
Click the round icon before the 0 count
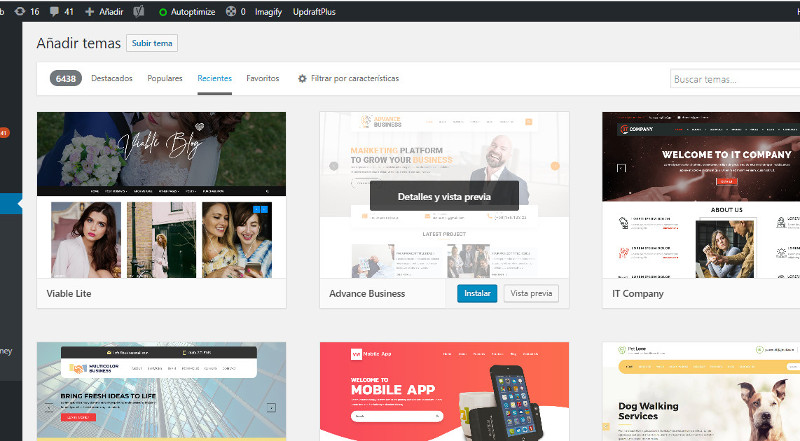click(x=231, y=11)
